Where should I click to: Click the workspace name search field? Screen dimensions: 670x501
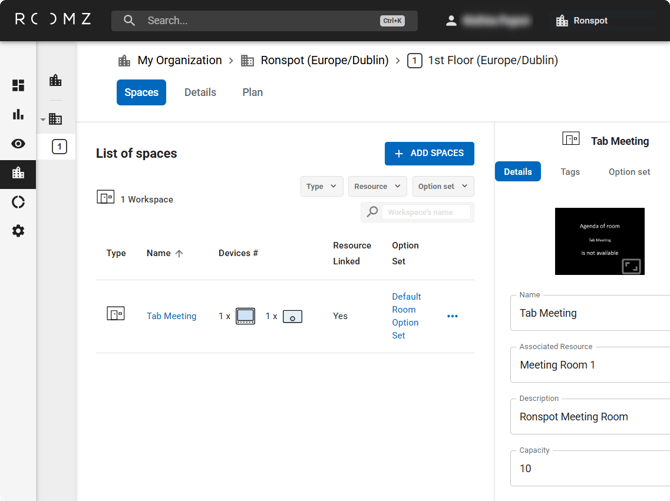pyautogui.click(x=426, y=212)
